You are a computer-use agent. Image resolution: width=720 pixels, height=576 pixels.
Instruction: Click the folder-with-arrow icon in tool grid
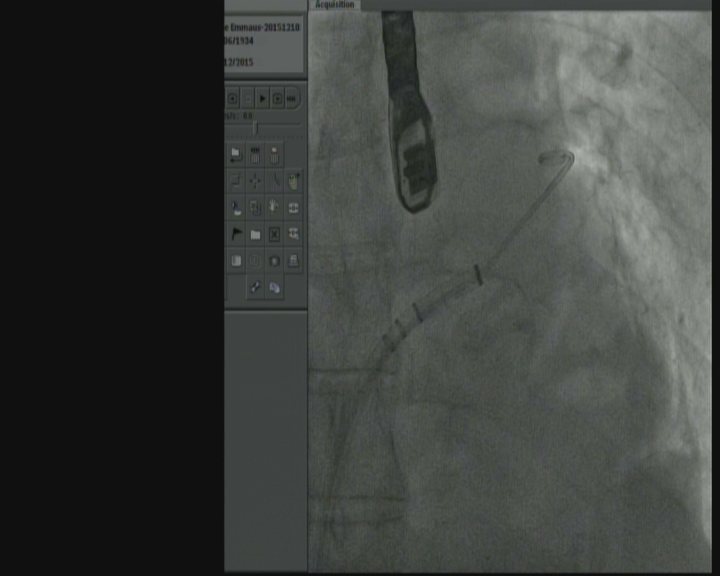[236, 154]
